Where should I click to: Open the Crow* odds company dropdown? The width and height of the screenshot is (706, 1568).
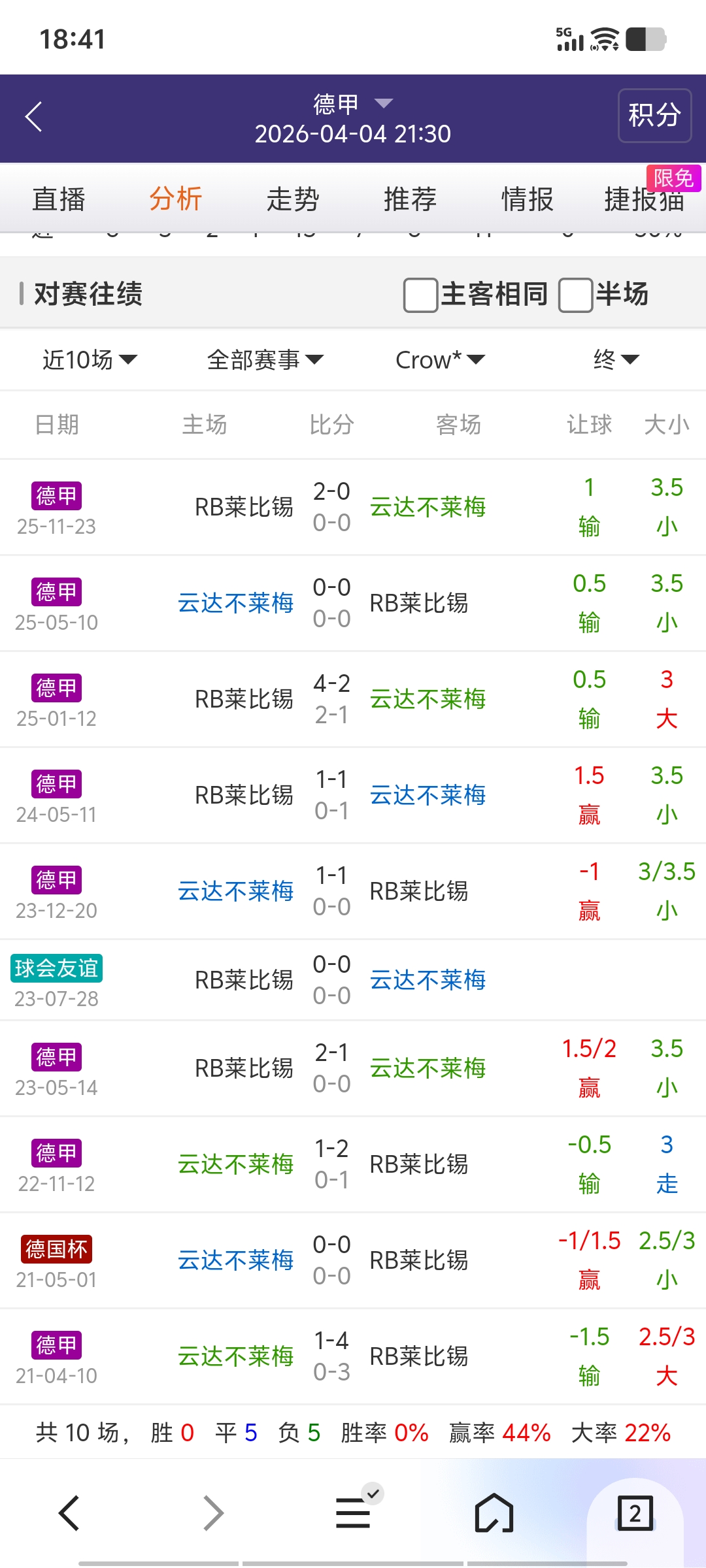[440, 359]
